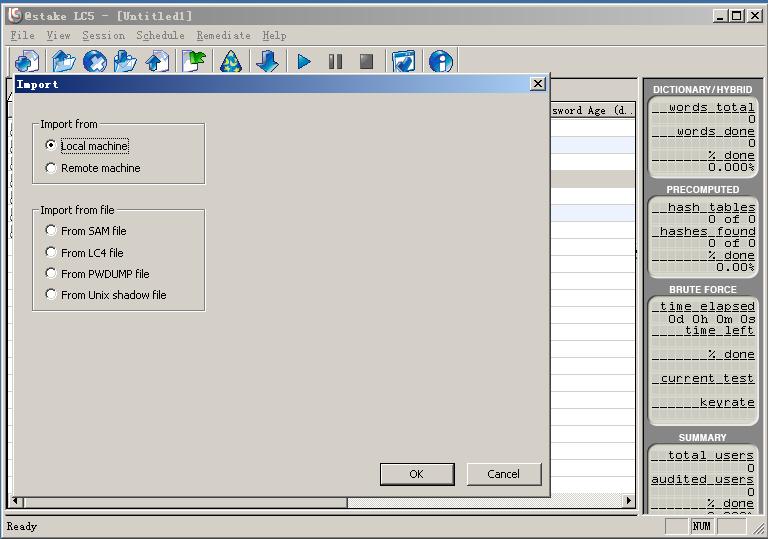Click the PRECOMPUTED panel heading

[702, 190]
